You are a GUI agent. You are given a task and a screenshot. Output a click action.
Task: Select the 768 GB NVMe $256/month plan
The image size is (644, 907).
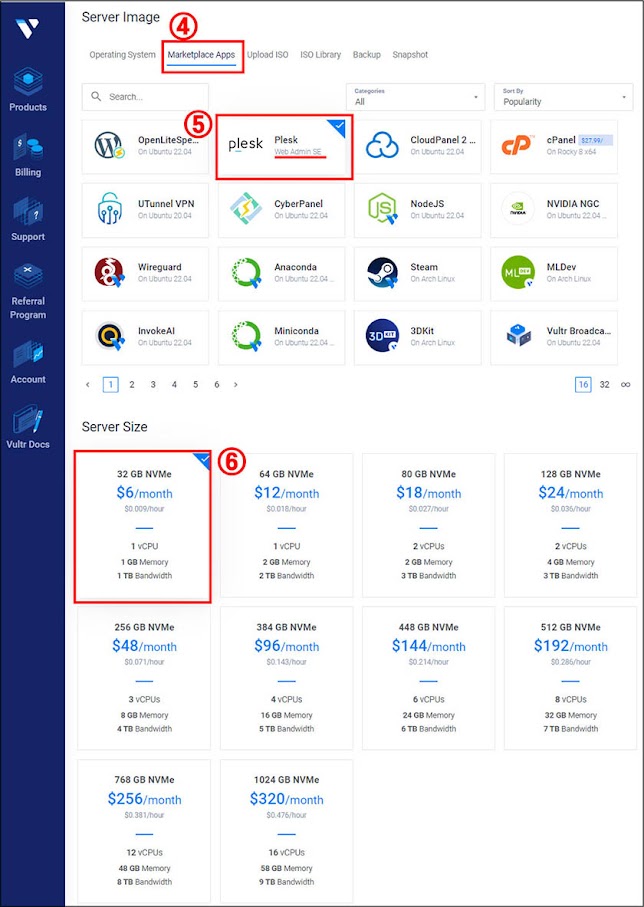(x=144, y=831)
